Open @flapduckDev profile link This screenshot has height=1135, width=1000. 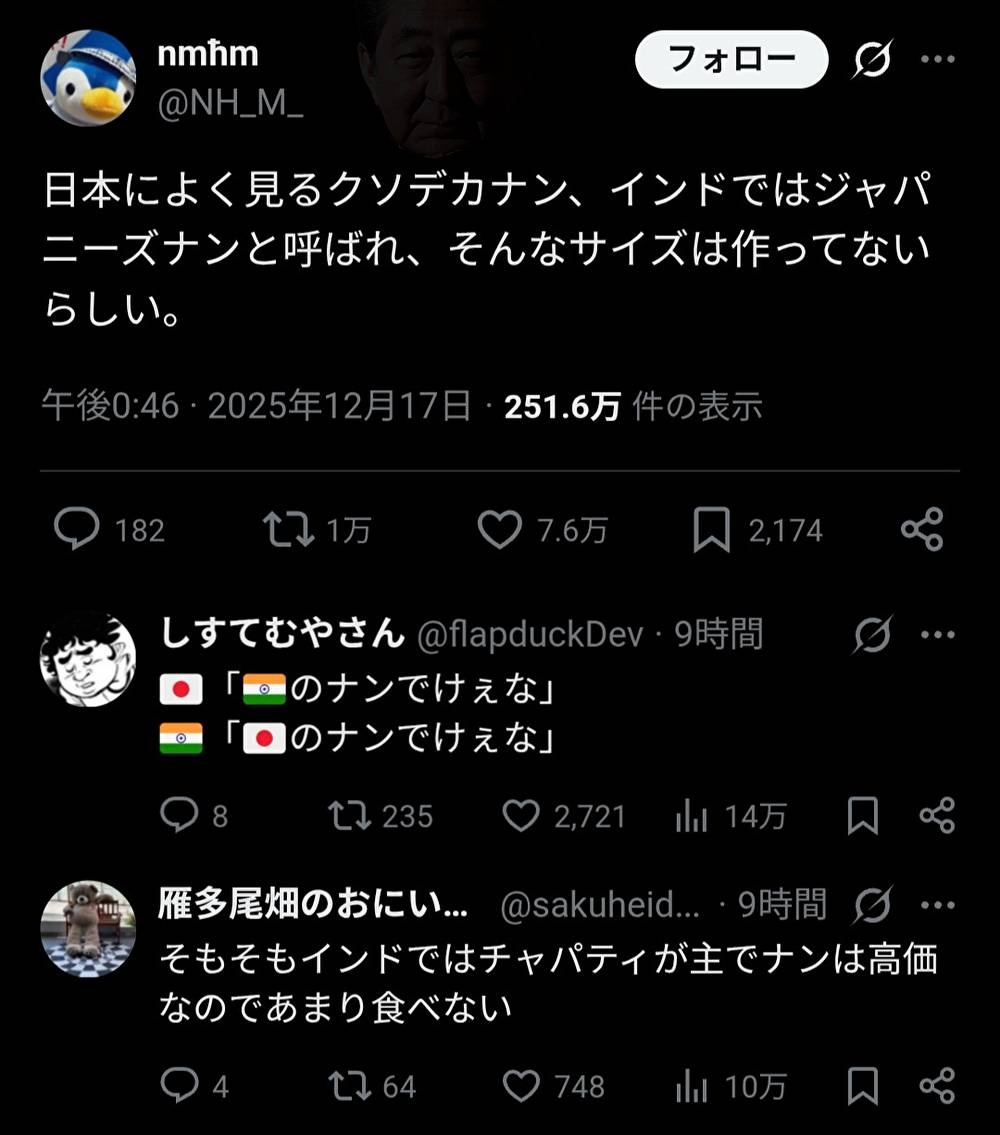tap(529, 634)
